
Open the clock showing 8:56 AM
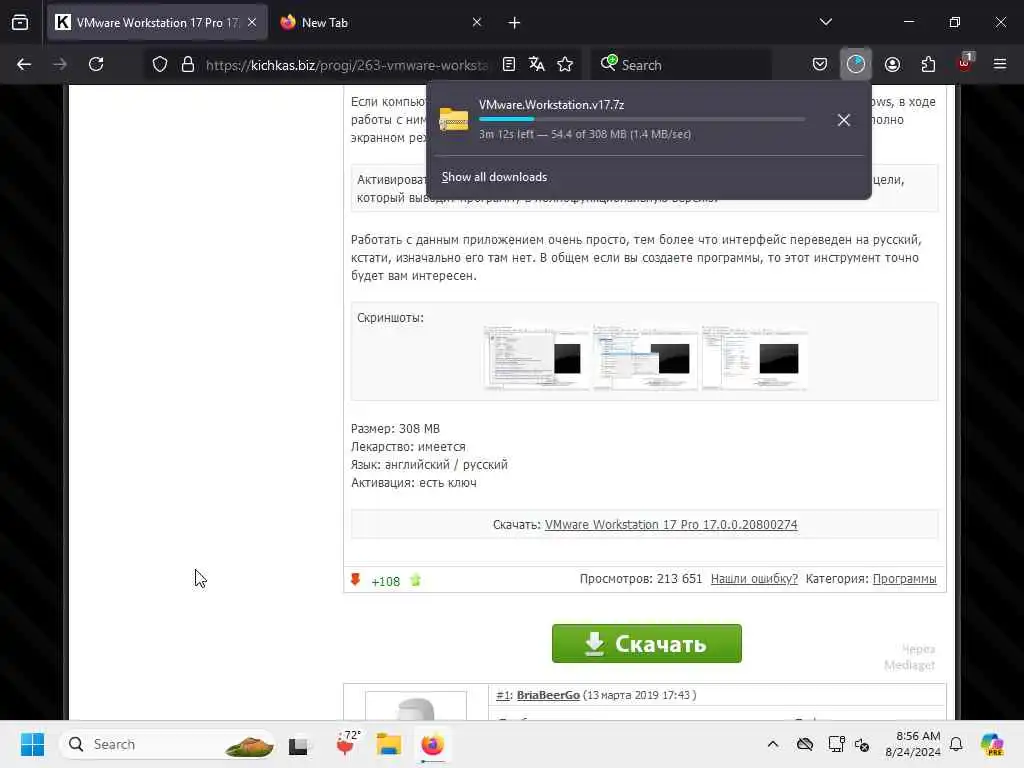point(913,744)
